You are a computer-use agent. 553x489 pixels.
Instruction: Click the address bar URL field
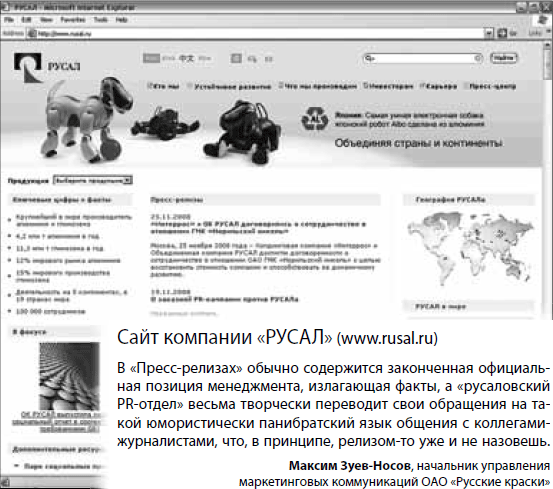pyautogui.click(x=260, y=33)
